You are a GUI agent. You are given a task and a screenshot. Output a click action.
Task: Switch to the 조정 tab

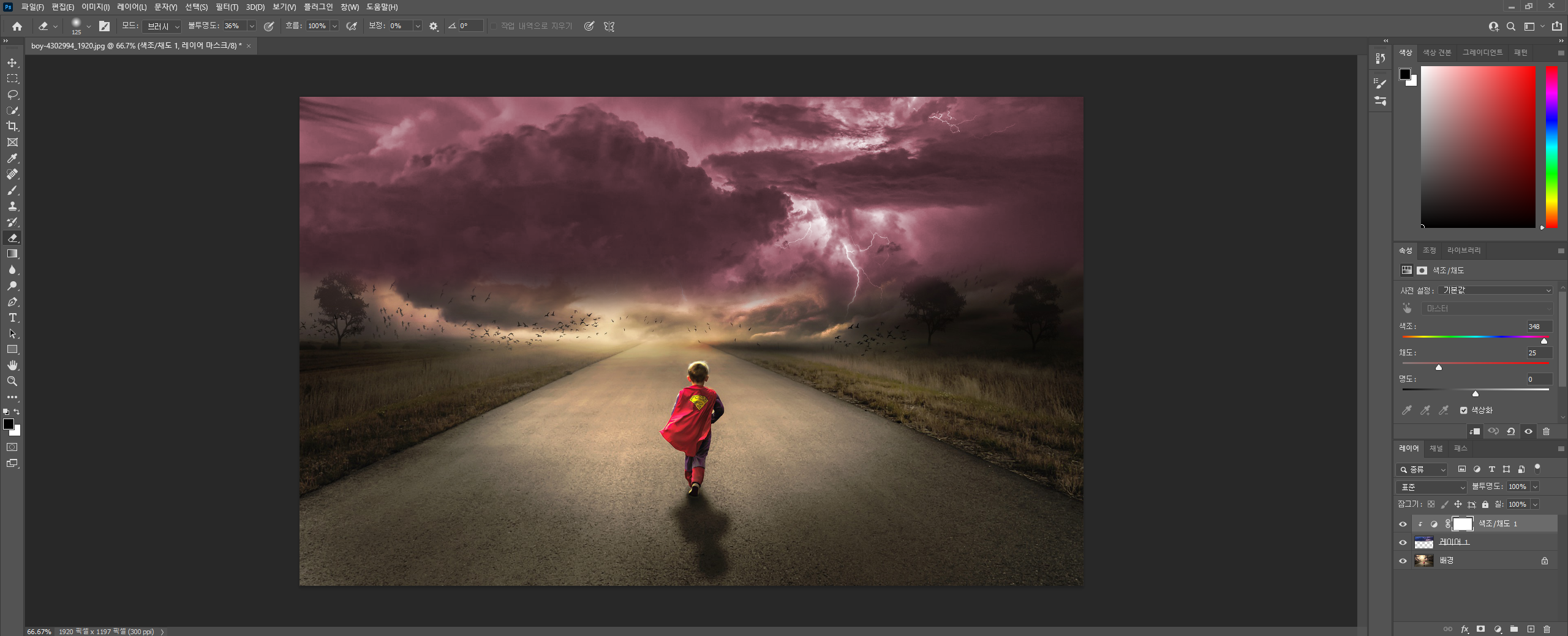(1430, 251)
